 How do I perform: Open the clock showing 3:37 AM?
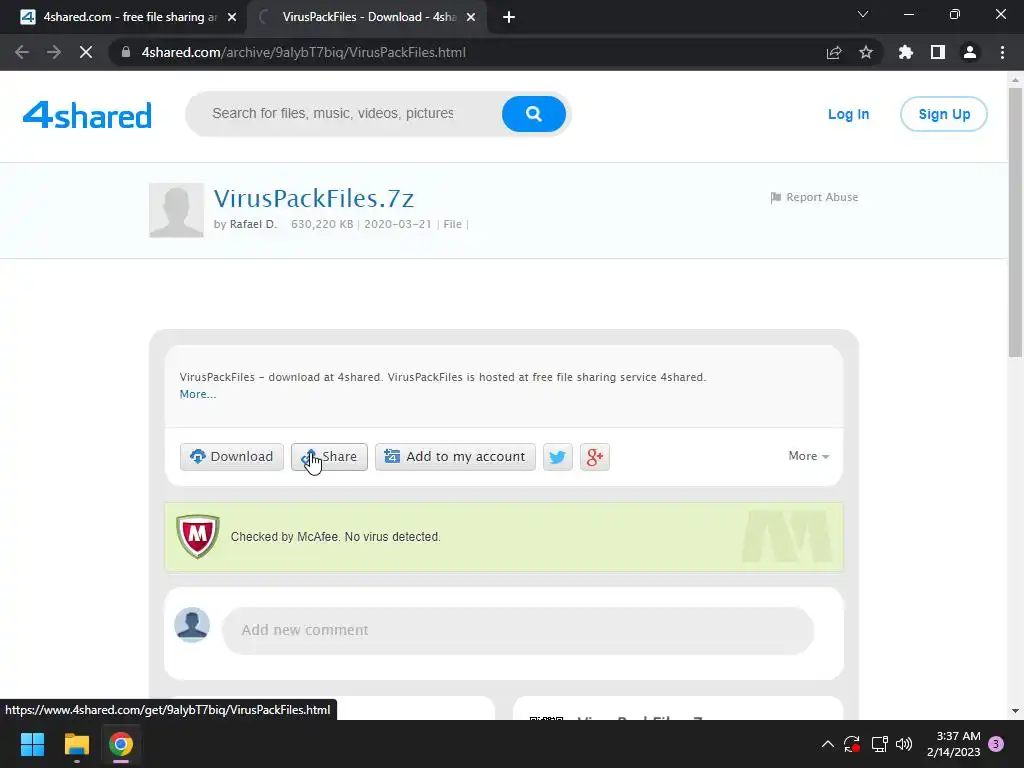point(953,744)
